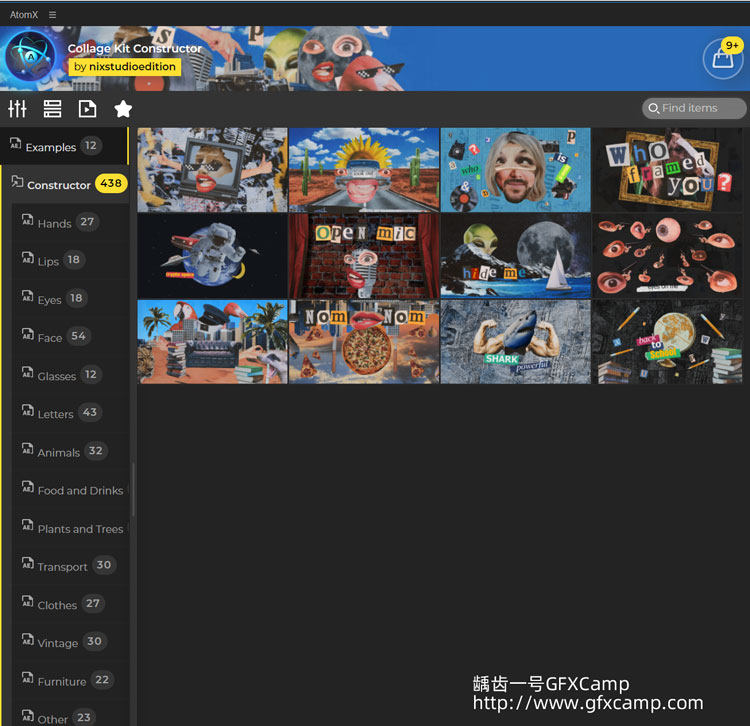This screenshot has height=726, width=750.
Task: Open the Eyes category
Action: (x=70, y=299)
